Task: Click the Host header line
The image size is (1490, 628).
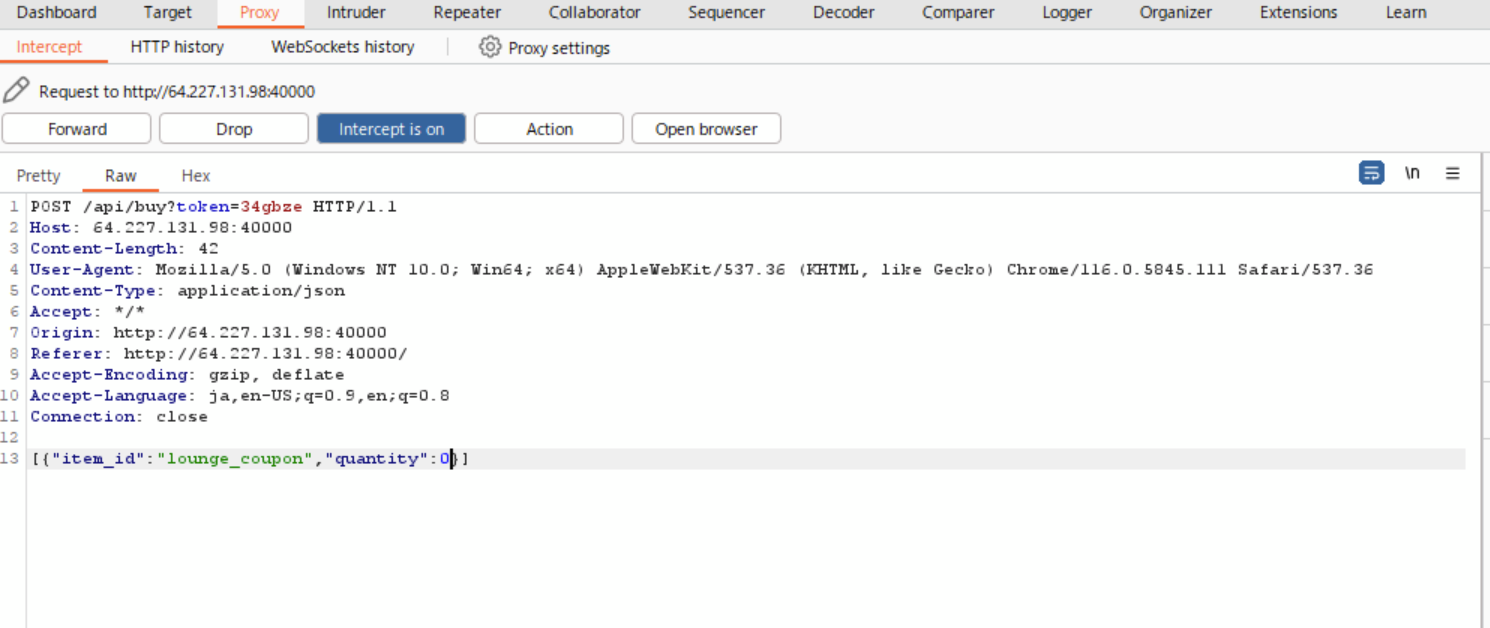Action: pos(161,227)
